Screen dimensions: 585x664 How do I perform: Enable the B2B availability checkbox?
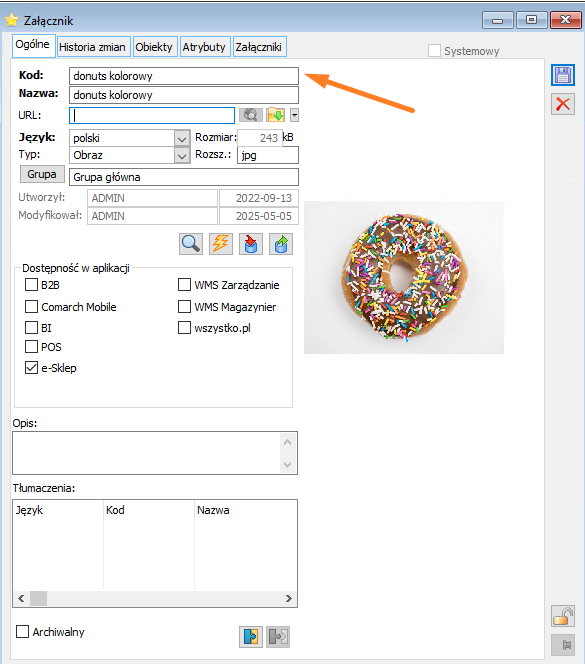(x=31, y=285)
